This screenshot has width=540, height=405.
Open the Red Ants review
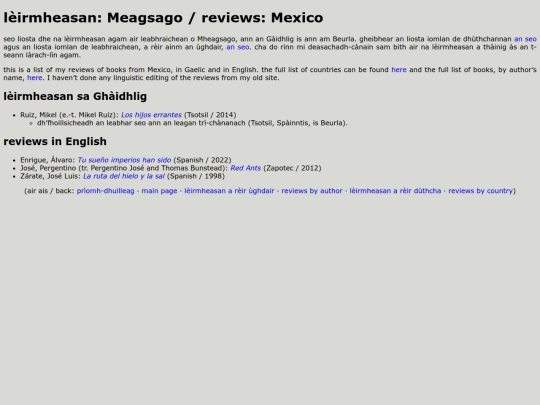[x=246, y=168]
